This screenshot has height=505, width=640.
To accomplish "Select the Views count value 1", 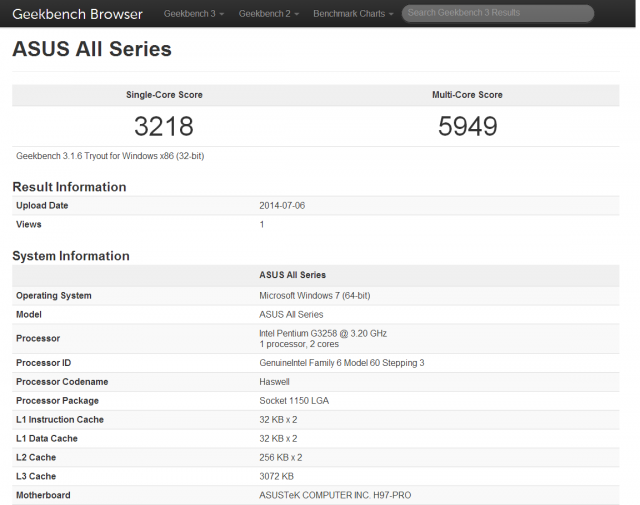I will click(x=262, y=224).
